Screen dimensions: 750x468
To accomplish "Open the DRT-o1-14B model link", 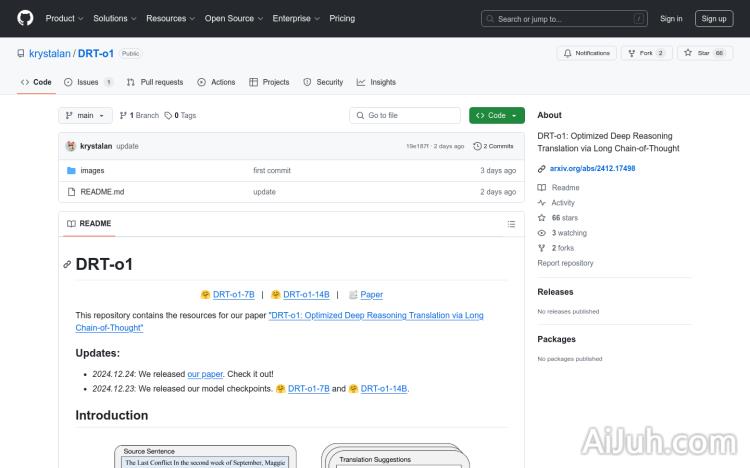I will coord(306,295).
